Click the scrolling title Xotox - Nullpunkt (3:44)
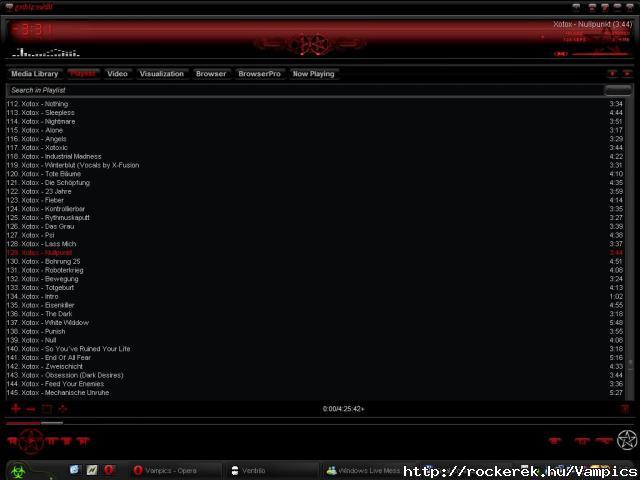 click(x=592, y=24)
